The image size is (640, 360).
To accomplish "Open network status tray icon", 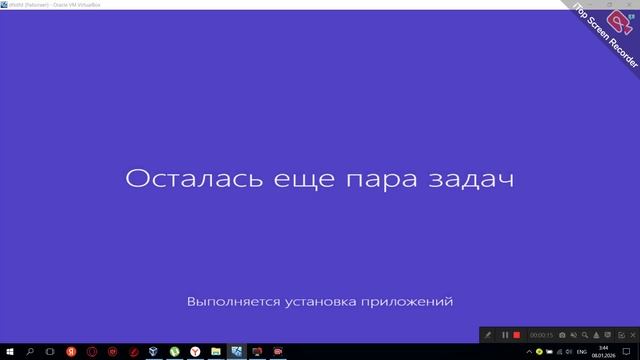I will click(559, 351).
